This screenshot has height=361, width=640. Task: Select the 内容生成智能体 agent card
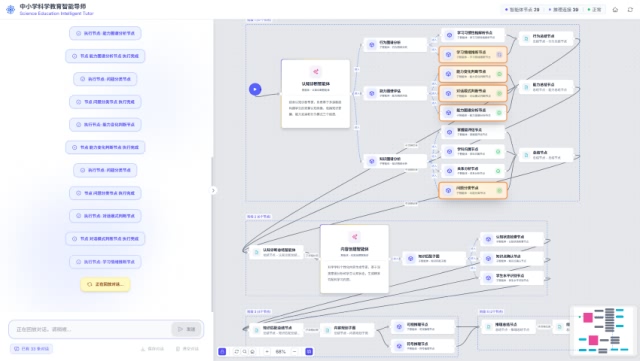point(355,259)
